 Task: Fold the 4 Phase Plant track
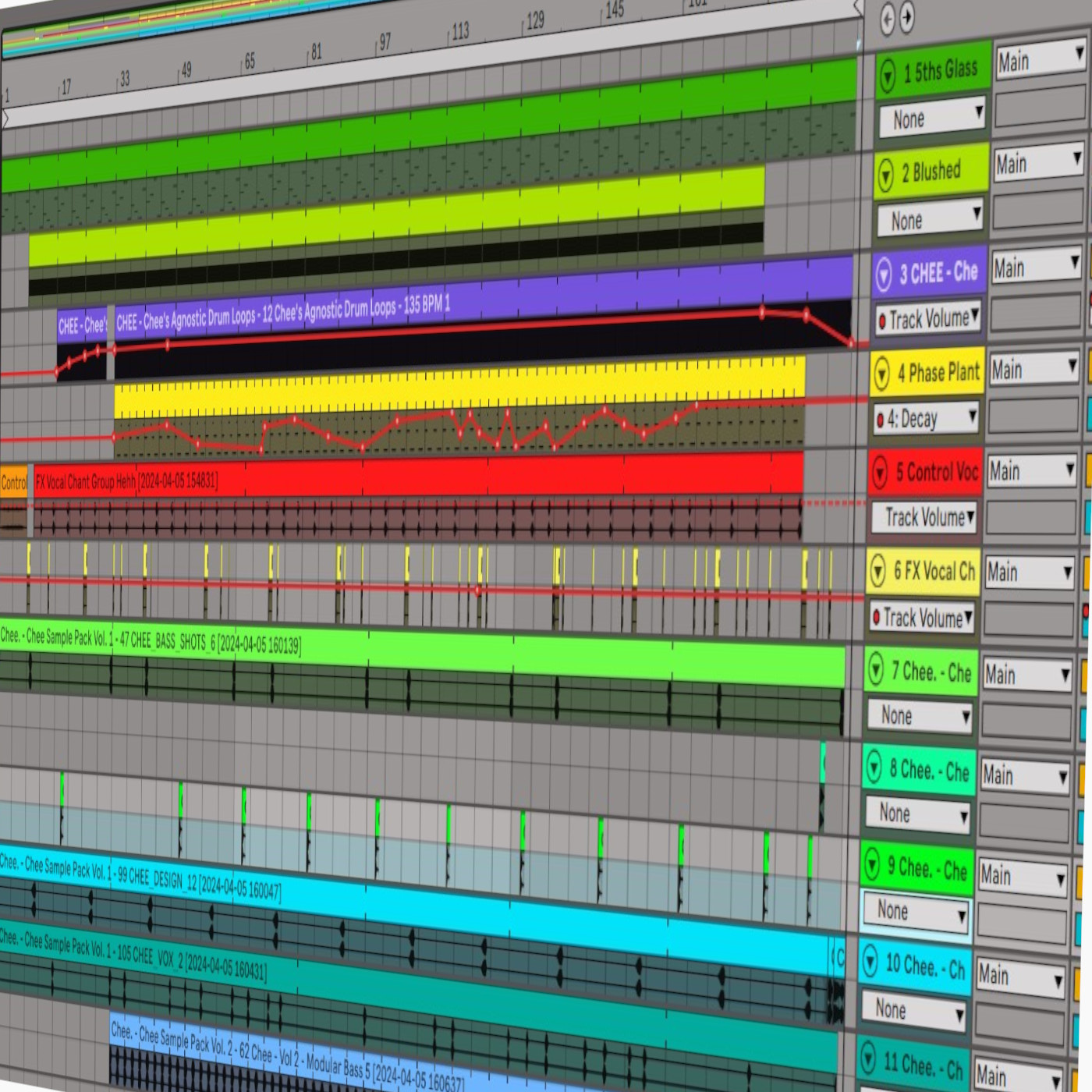pos(881,374)
